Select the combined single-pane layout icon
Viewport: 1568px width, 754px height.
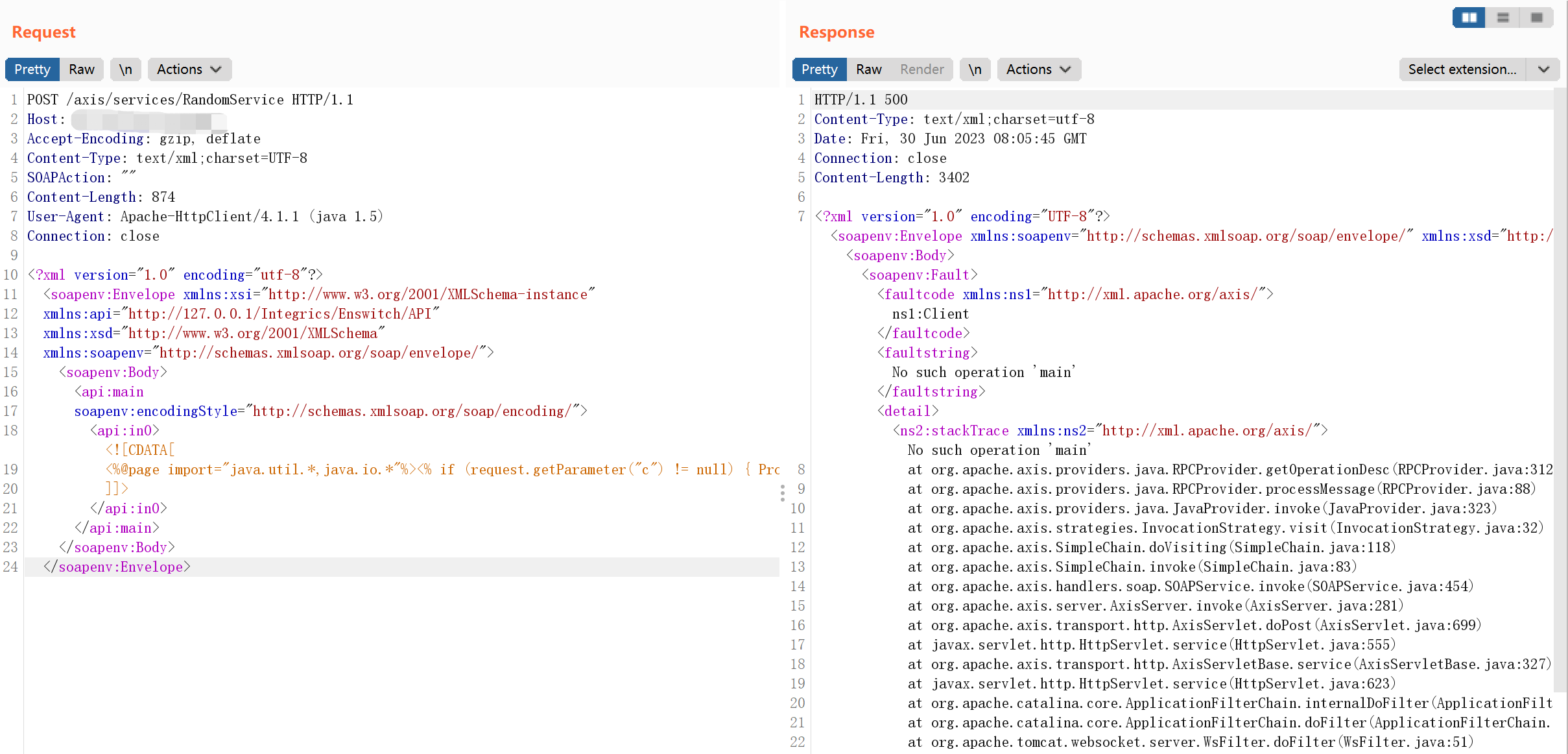click(x=1536, y=18)
